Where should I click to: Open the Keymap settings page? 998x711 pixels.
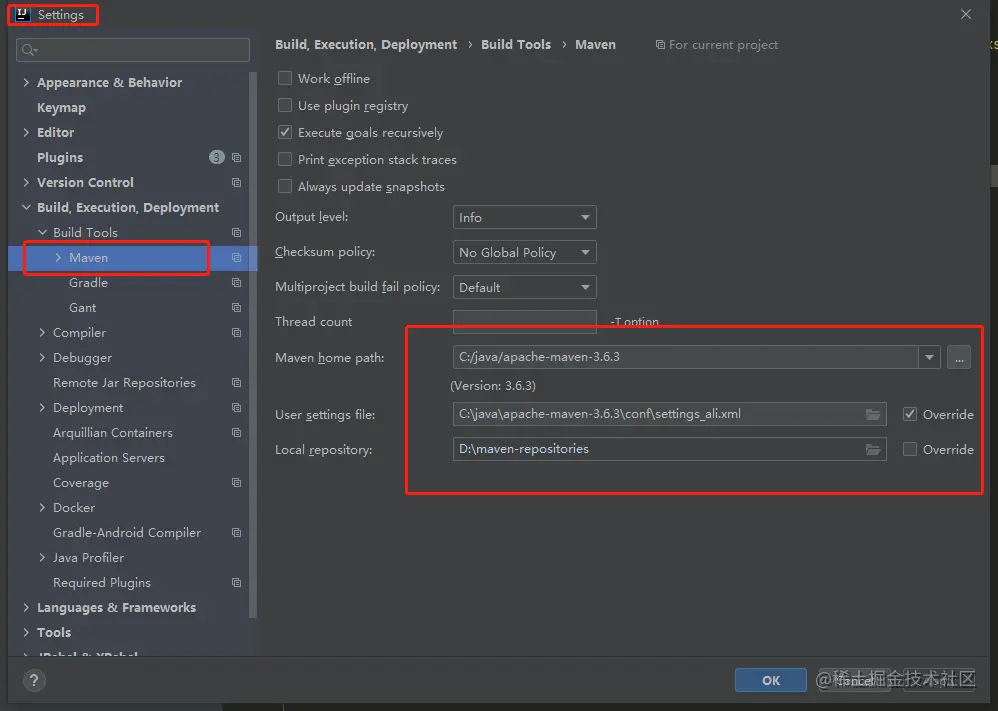coord(61,108)
